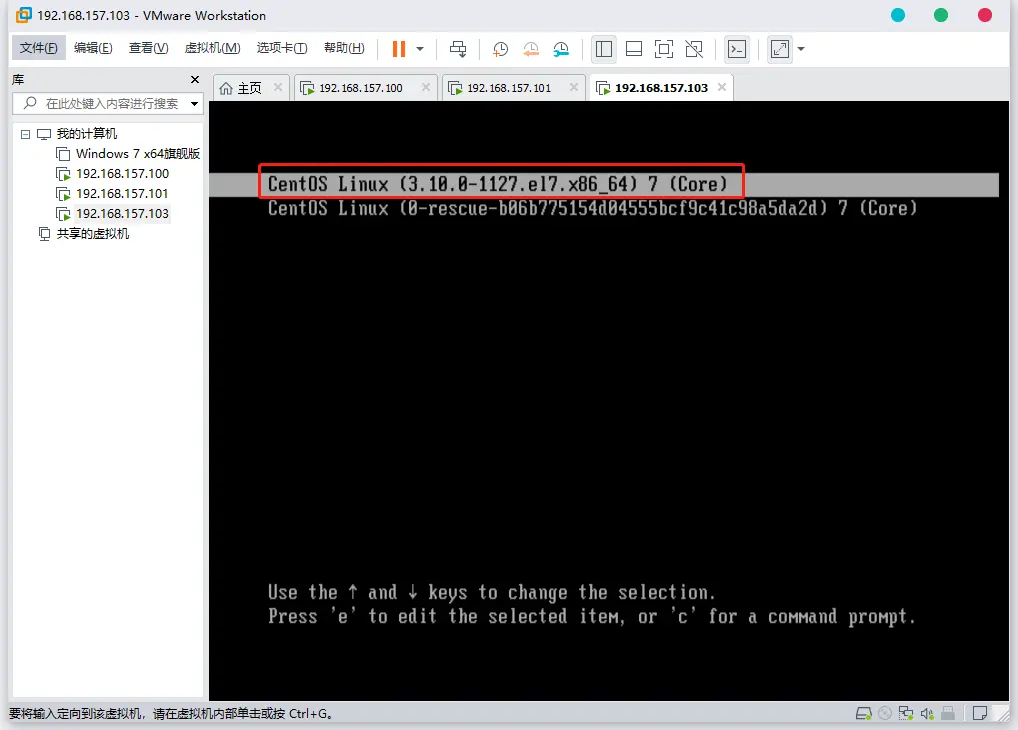Click the VMware Workstation title bar logo
The width and height of the screenshot is (1018, 730).
23,15
